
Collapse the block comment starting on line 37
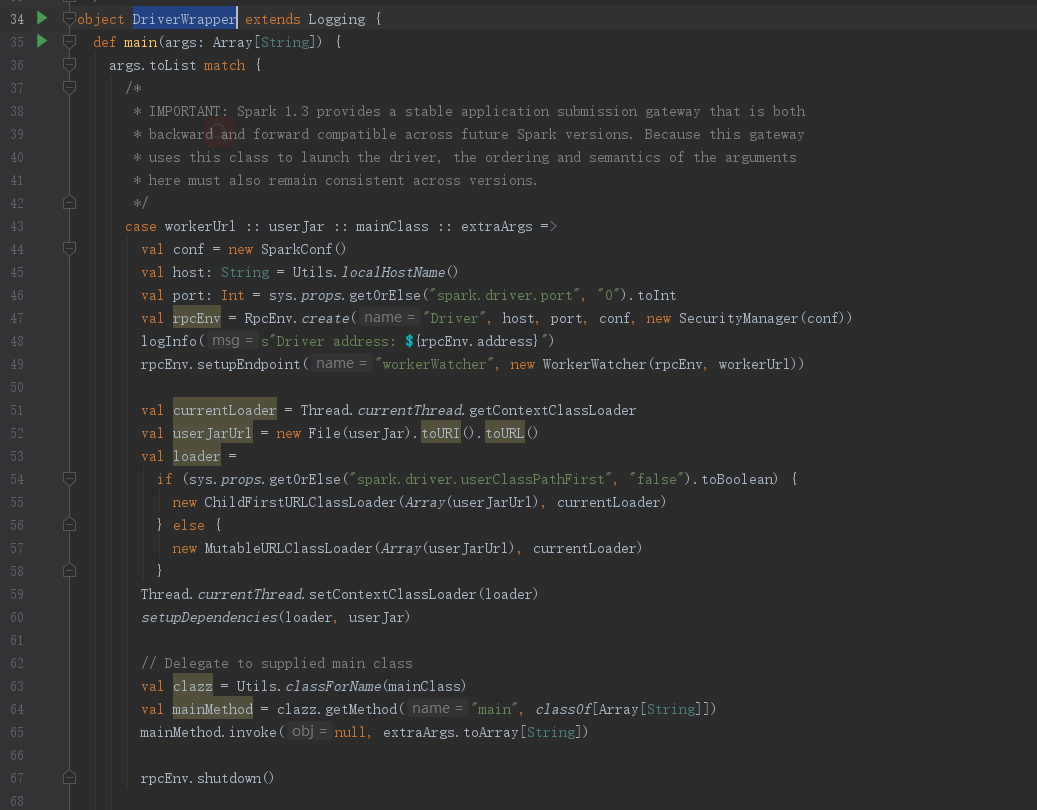click(x=69, y=87)
